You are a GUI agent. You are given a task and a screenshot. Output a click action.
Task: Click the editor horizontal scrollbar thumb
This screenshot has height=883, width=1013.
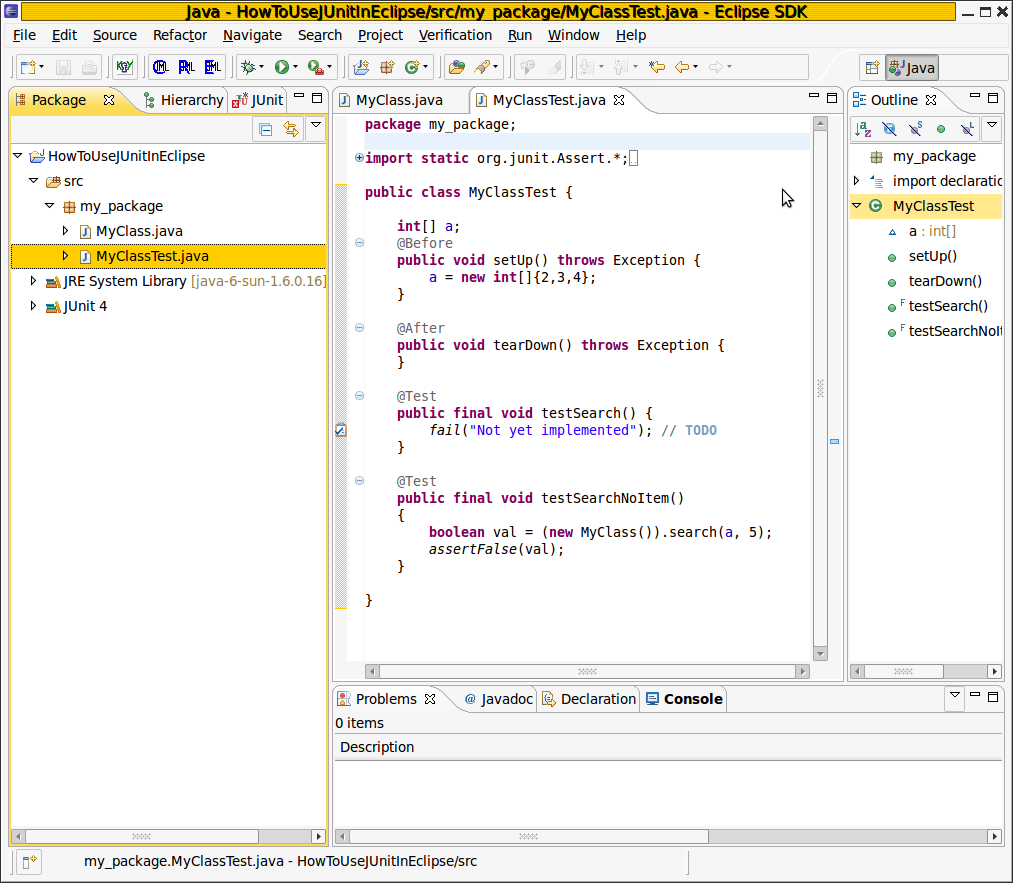[587, 672]
